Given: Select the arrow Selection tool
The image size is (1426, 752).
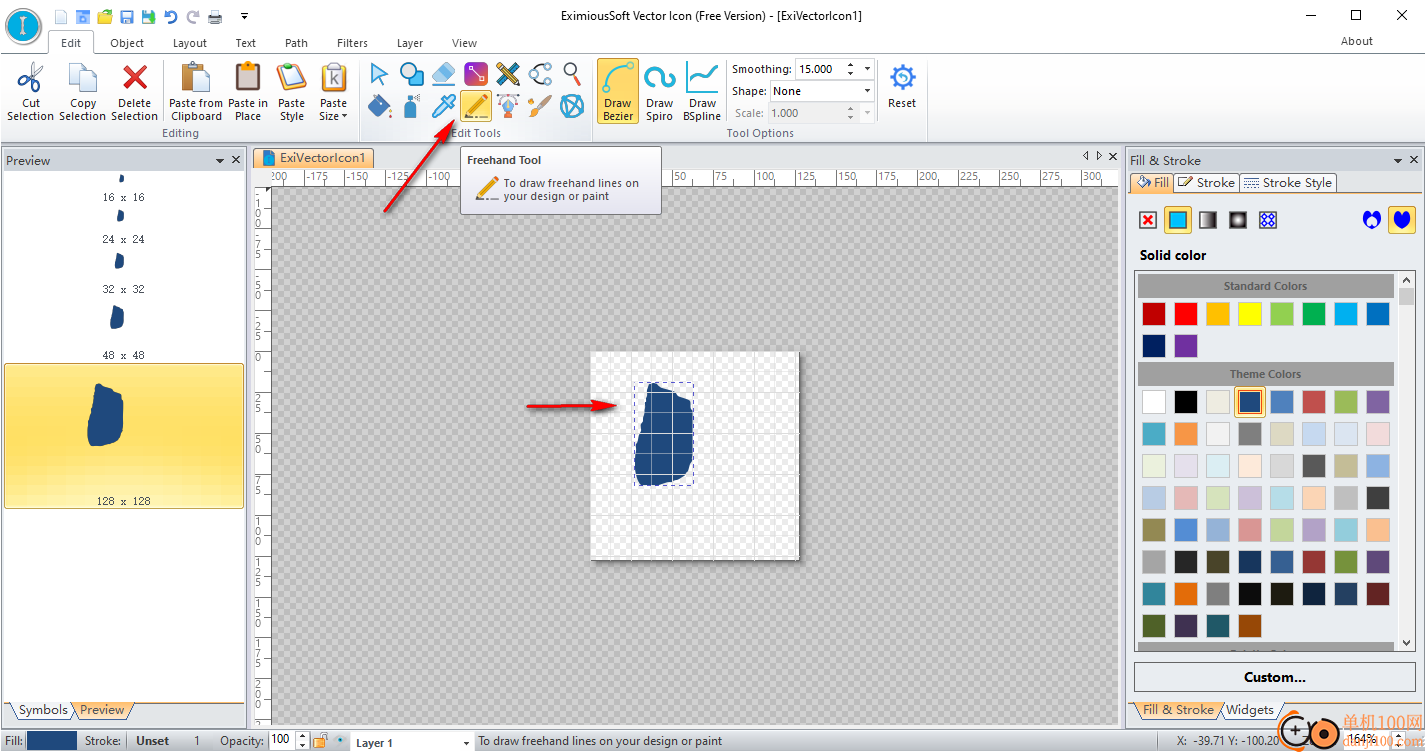Looking at the screenshot, I should 379,73.
